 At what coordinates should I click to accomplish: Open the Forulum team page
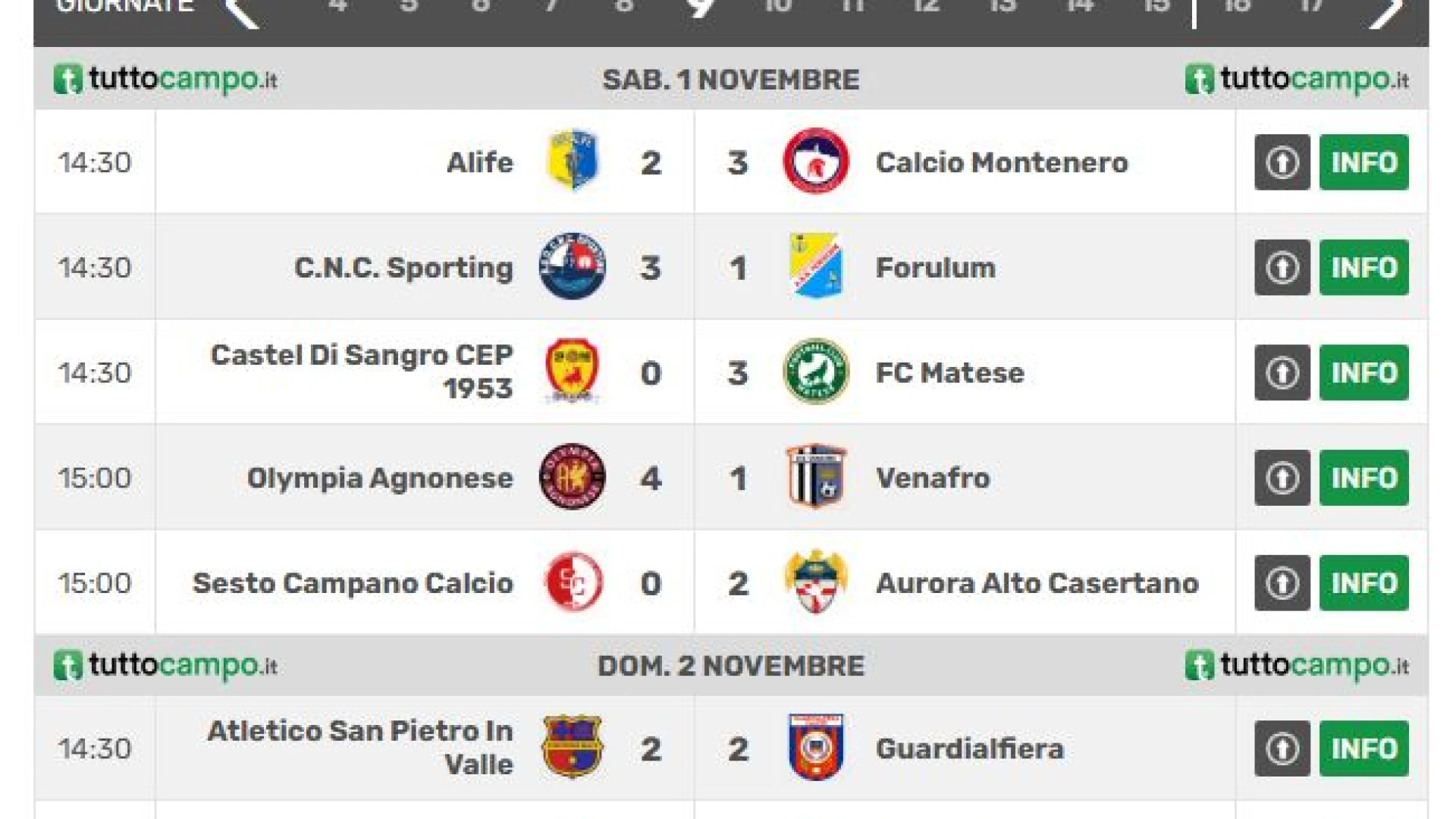tap(935, 268)
